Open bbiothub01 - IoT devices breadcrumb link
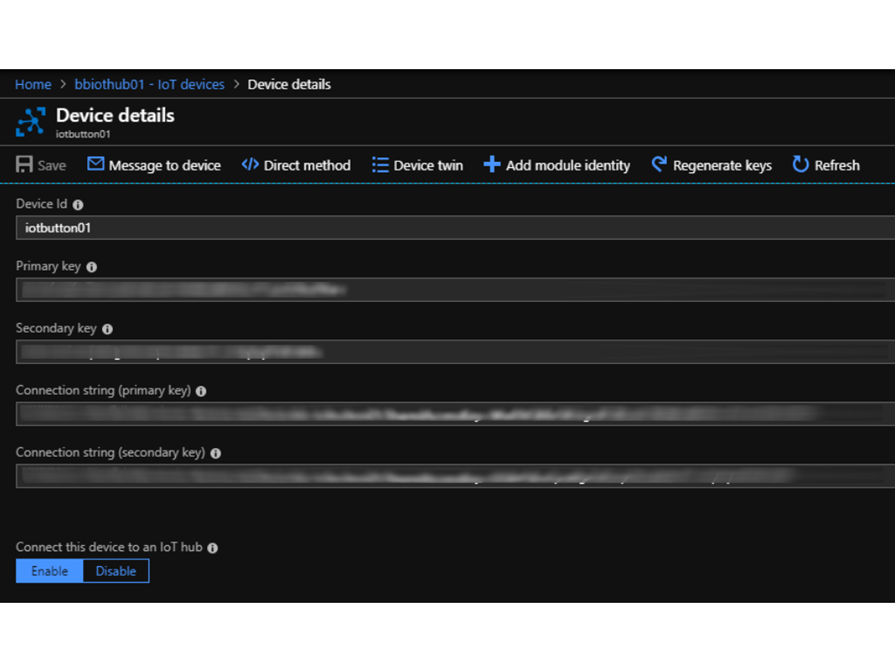Screen dimensions: 895x671 [150, 84]
